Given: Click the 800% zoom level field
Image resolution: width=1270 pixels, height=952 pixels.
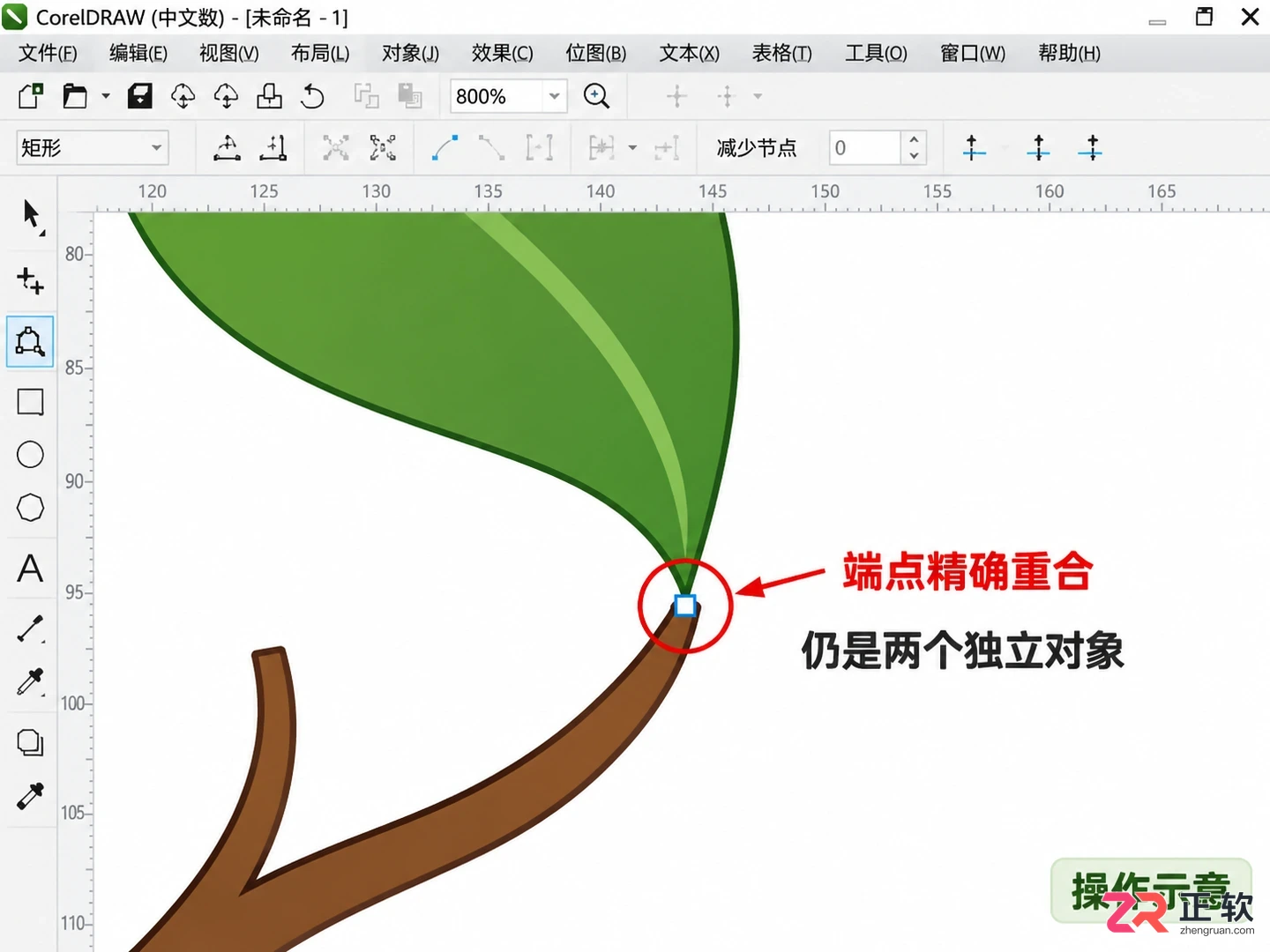Looking at the screenshot, I should click(x=497, y=96).
